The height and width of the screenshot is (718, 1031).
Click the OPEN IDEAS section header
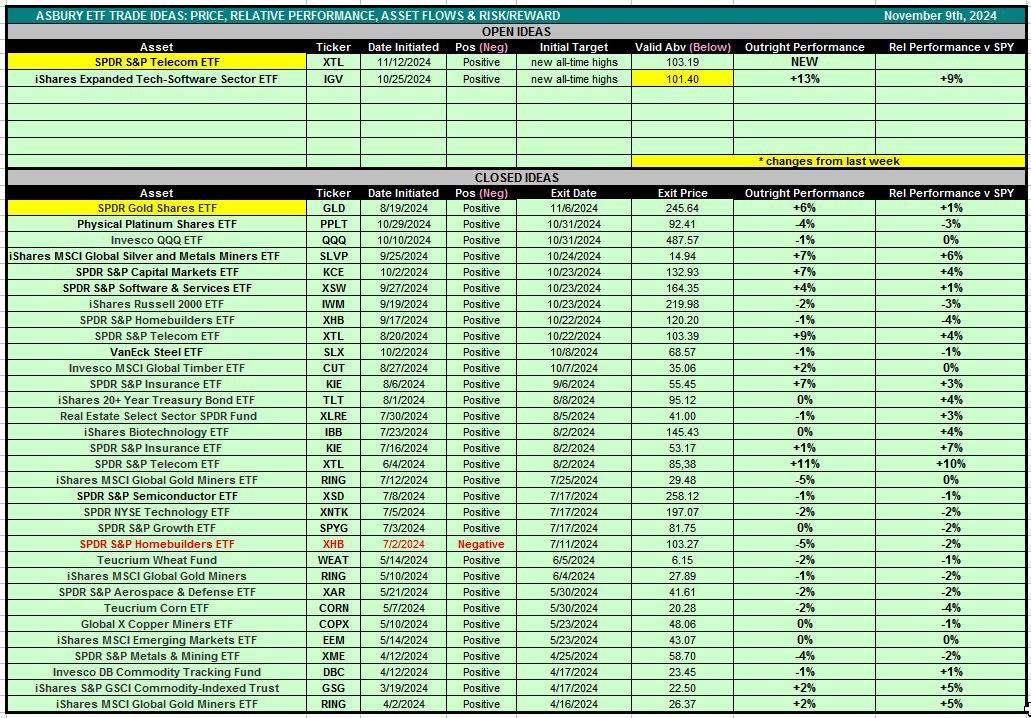(x=514, y=31)
